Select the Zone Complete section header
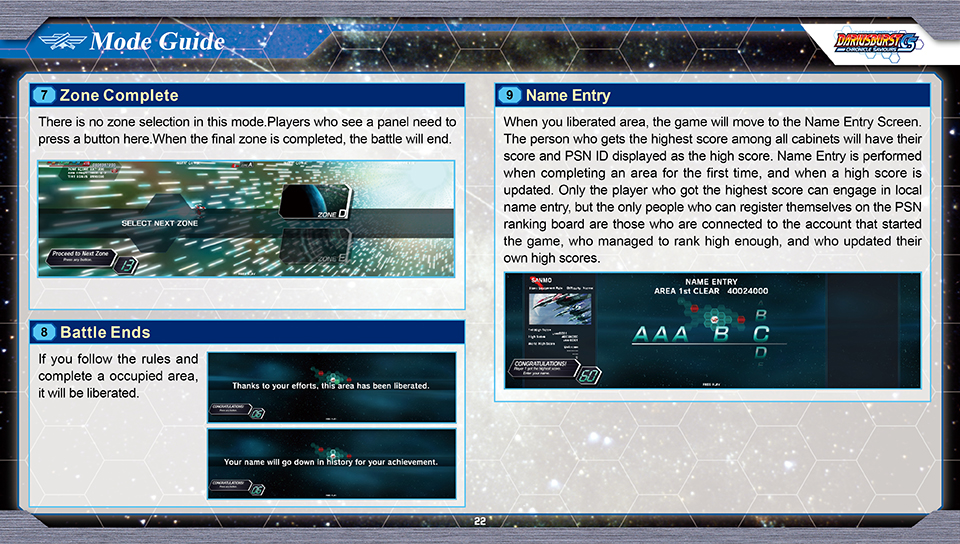 (x=118, y=96)
